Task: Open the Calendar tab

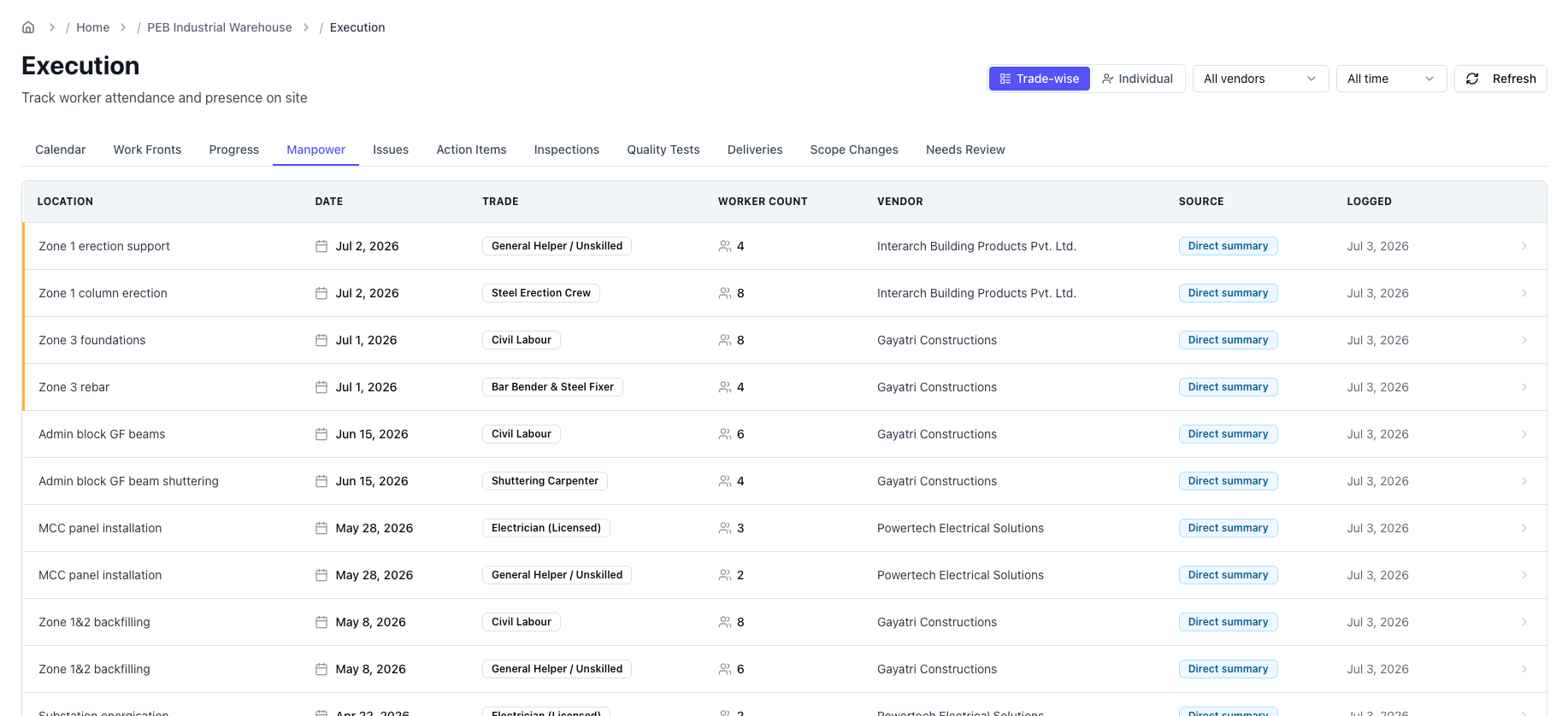Action: pos(61,150)
